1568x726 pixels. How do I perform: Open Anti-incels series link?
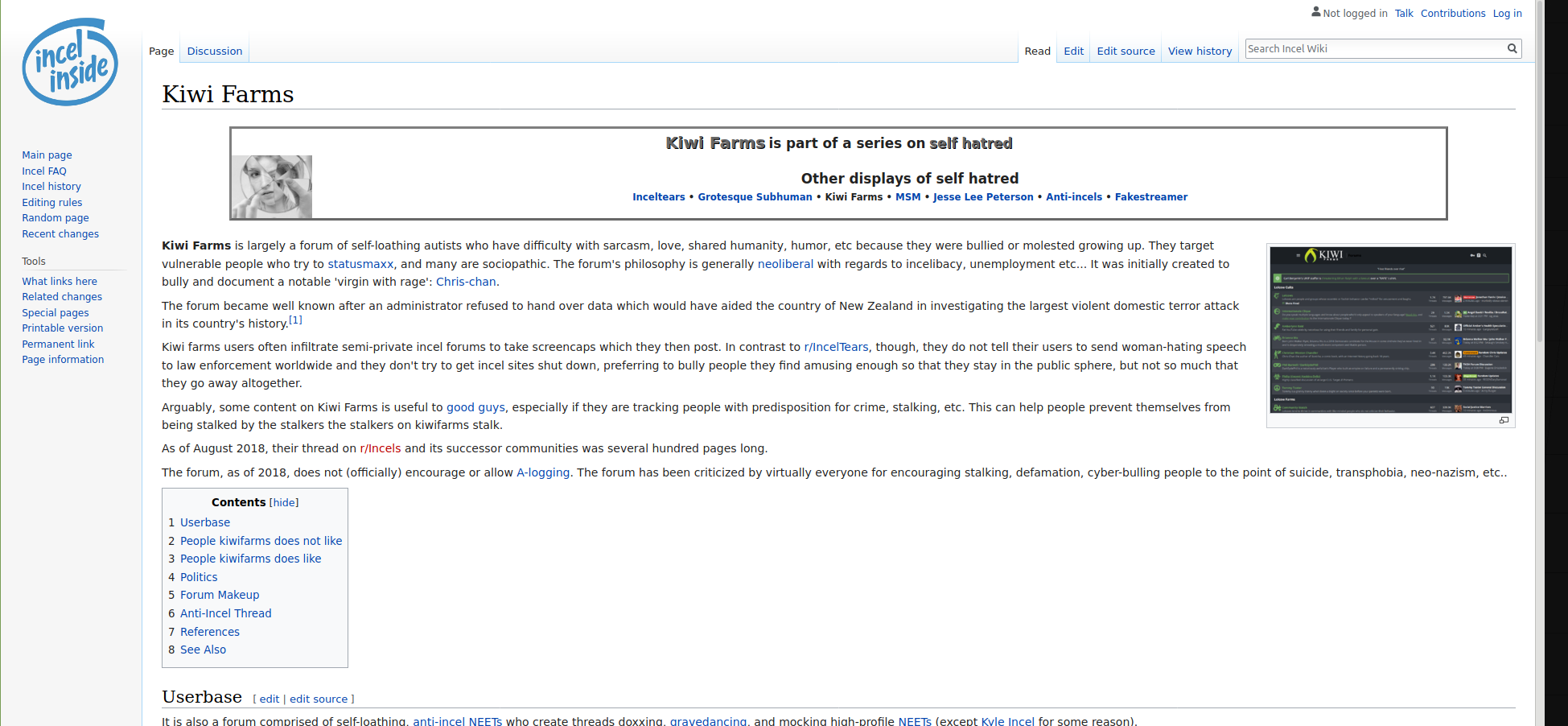point(1074,197)
